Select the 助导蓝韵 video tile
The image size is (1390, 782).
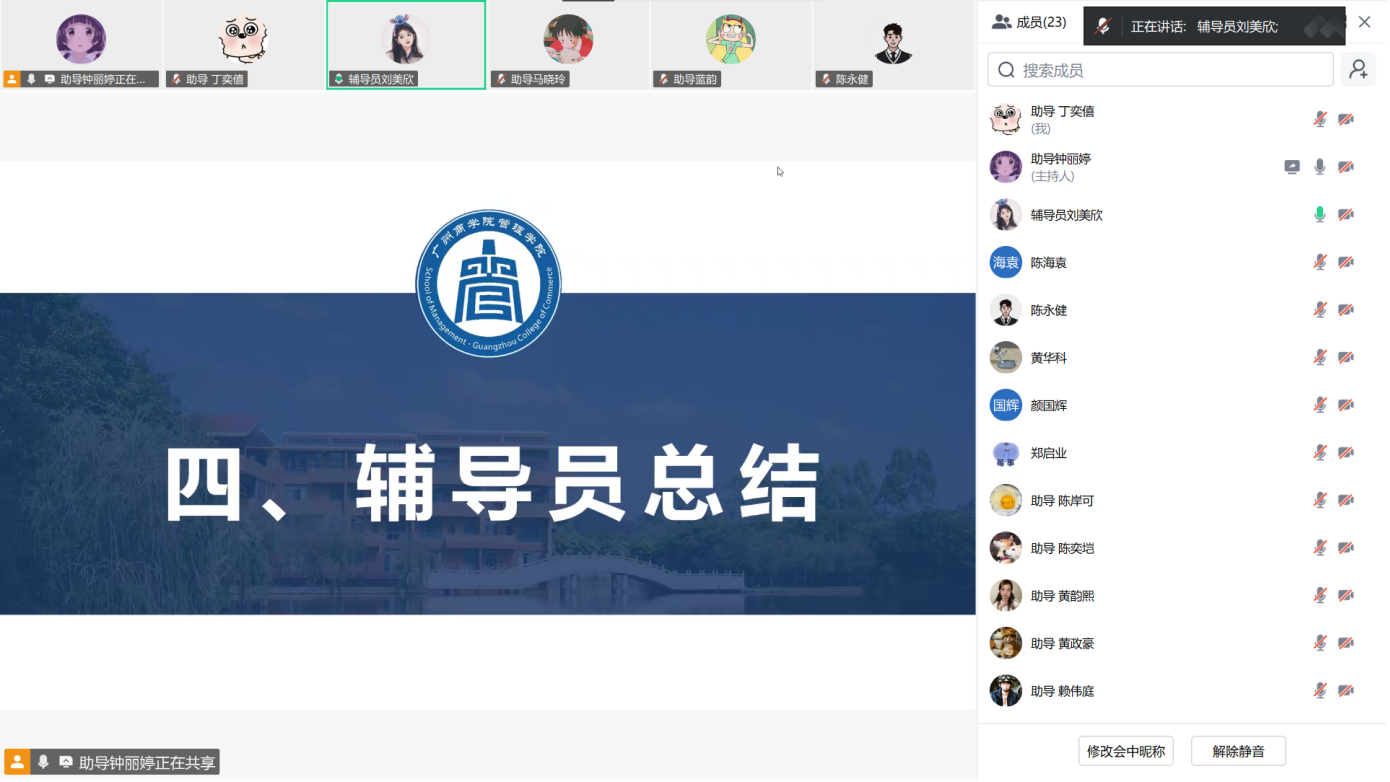[730, 44]
